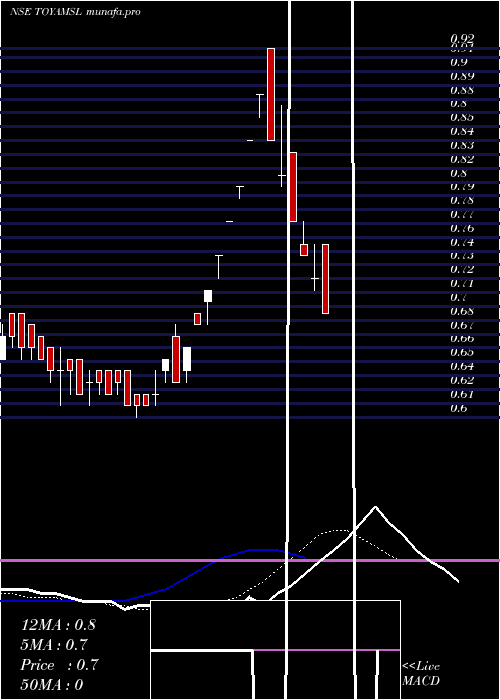Click the last red candle on the right
The width and height of the screenshot is (500, 700).
tap(325, 279)
